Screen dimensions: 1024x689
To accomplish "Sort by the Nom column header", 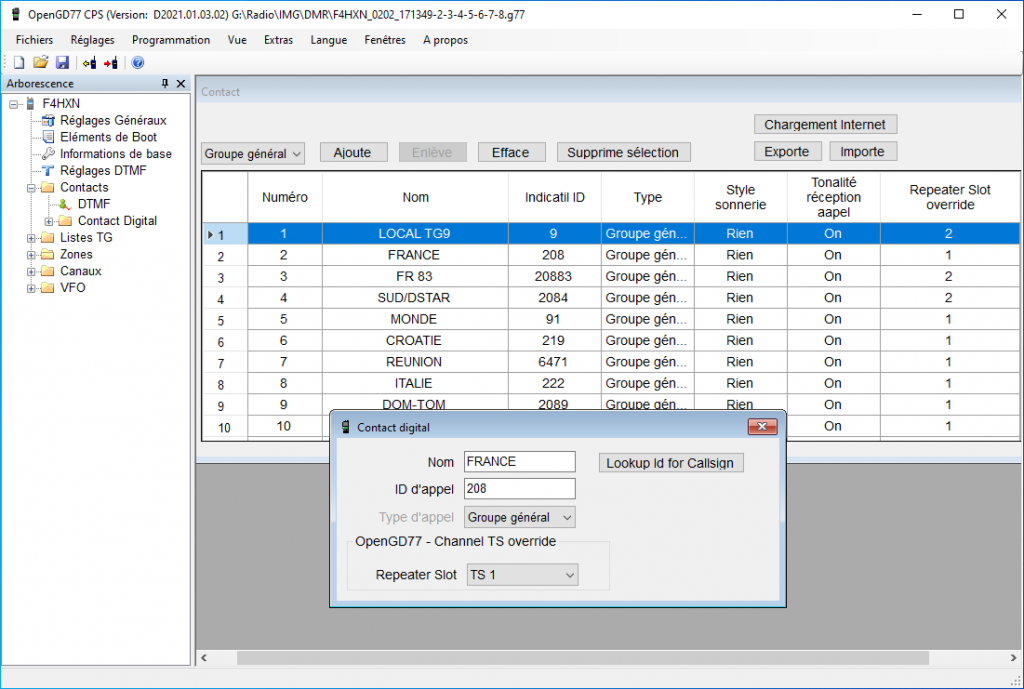I will (415, 197).
